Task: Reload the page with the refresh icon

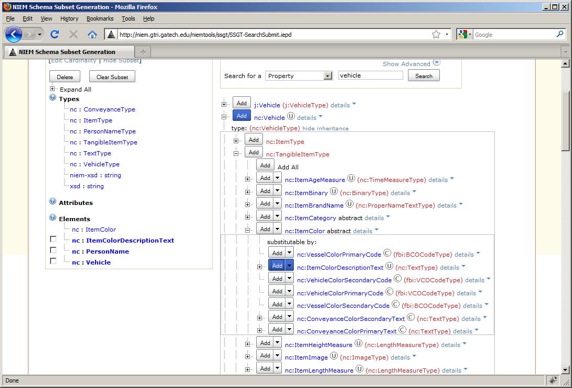Action: (55, 34)
